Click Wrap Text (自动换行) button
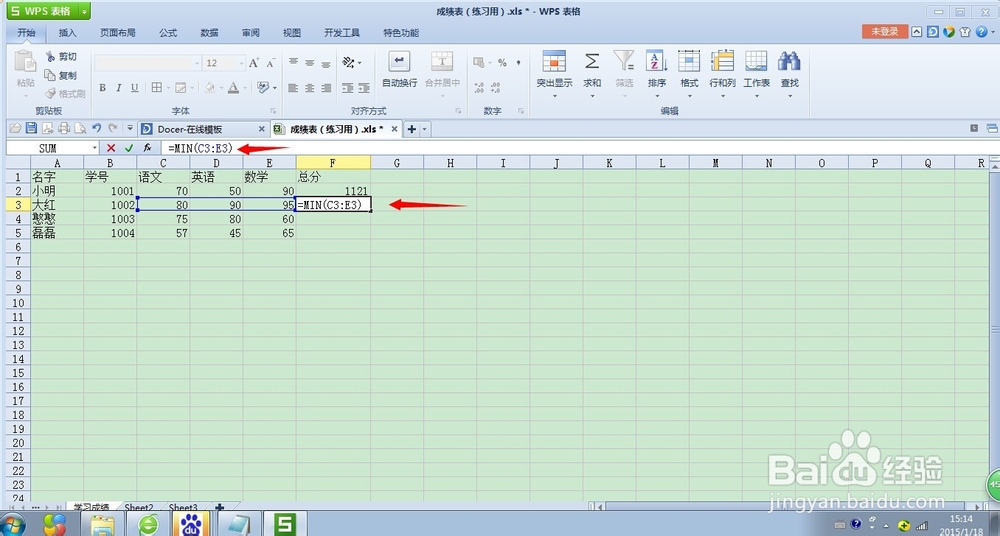This screenshot has height=536, width=1000. coord(399,70)
